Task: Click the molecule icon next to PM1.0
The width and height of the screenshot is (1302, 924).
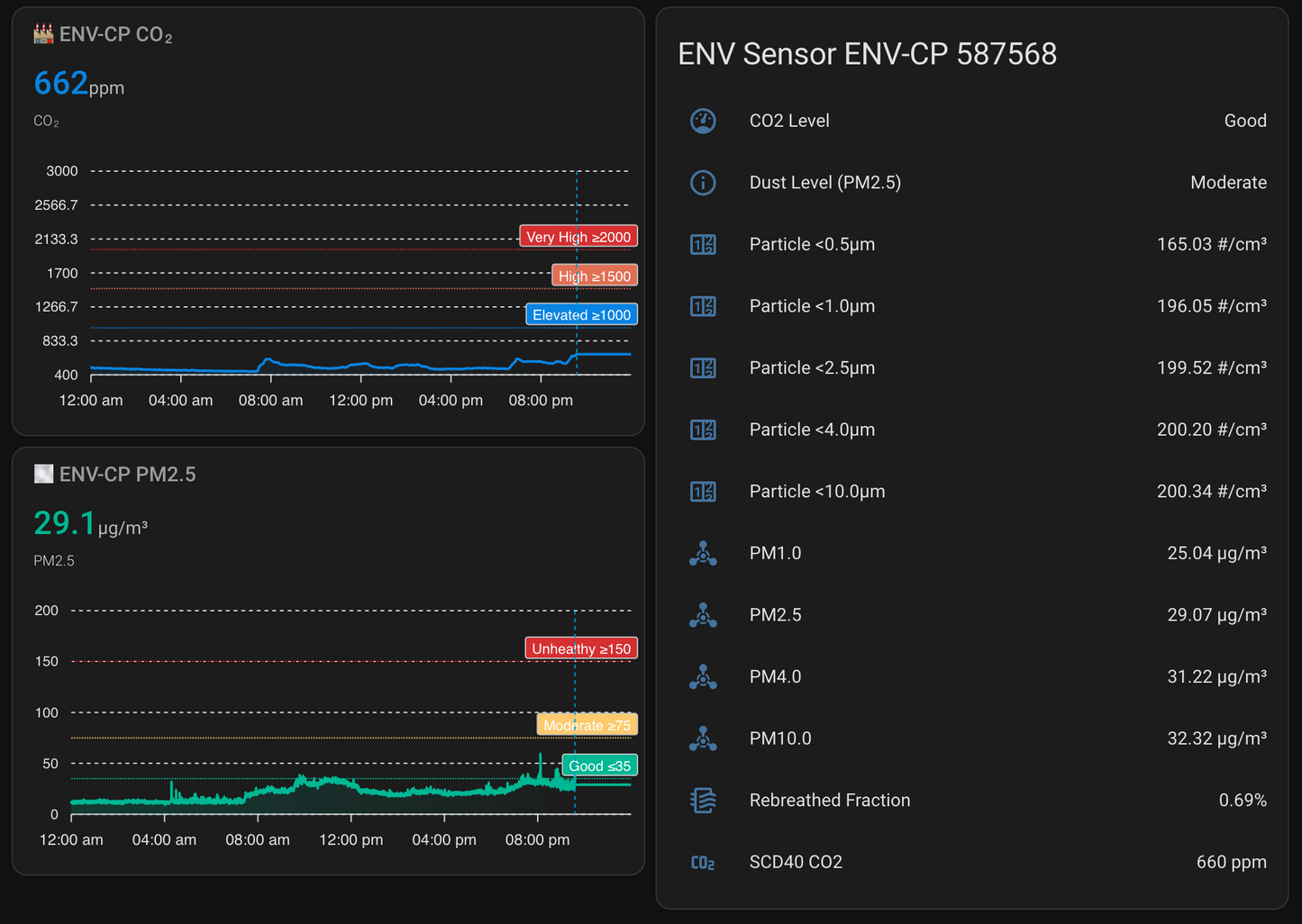Action: [x=703, y=553]
